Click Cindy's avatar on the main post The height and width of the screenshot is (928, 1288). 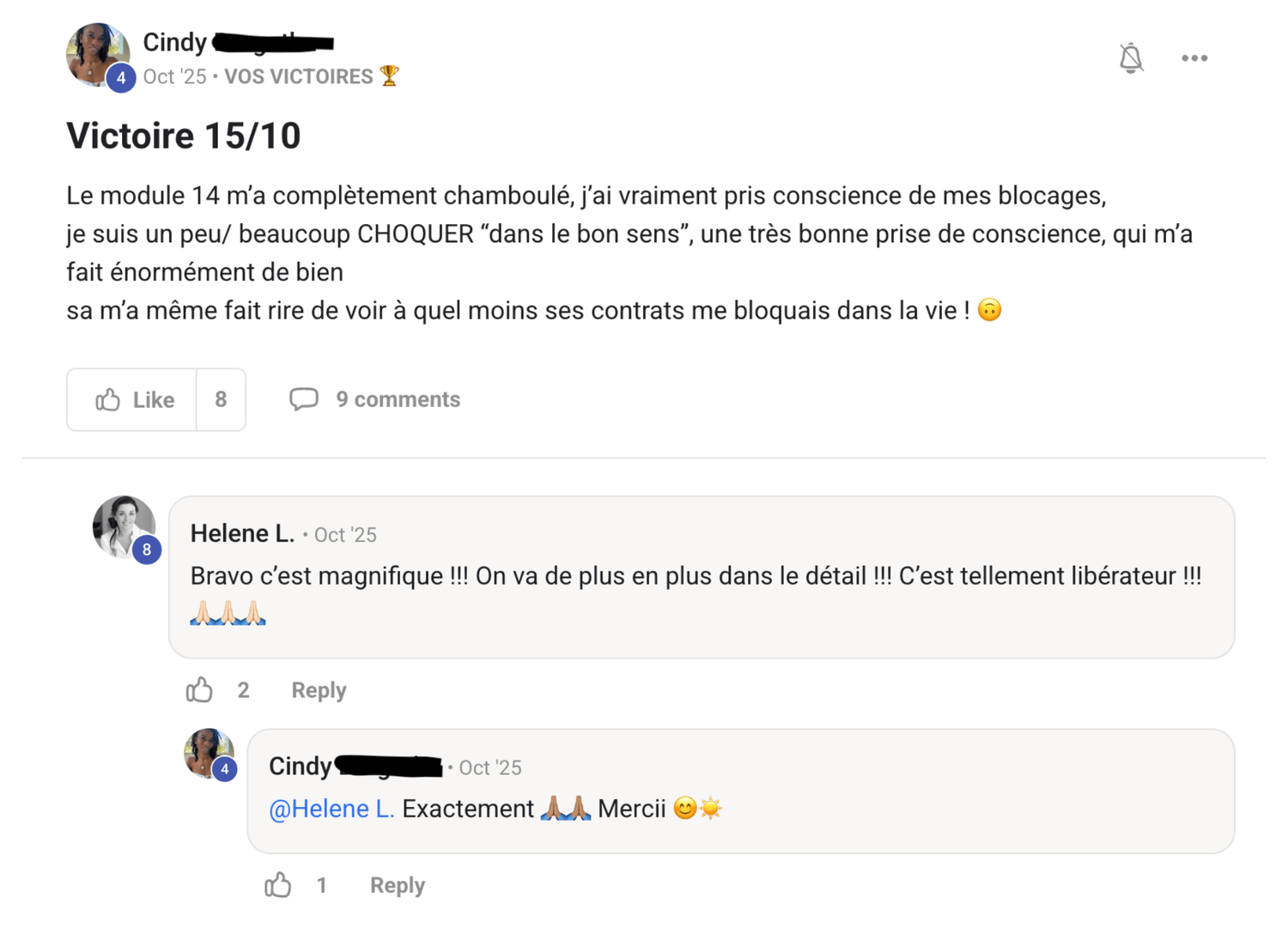pyautogui.click(x=97, y=54)
